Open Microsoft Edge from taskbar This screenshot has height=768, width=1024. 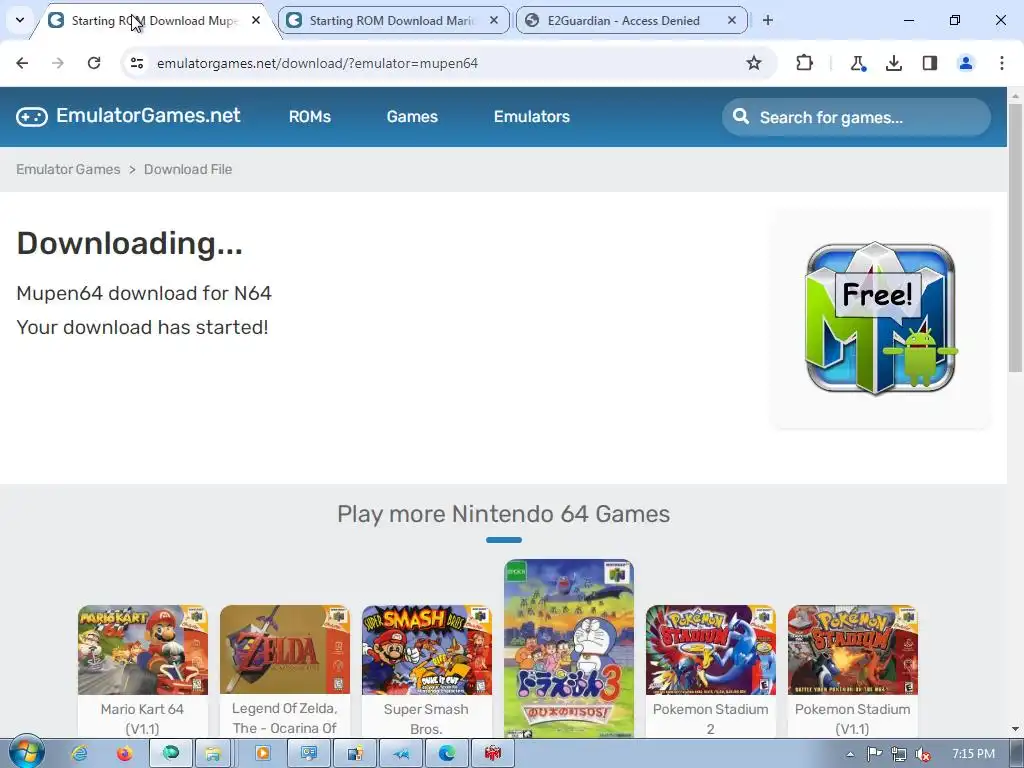coord(447,754)
